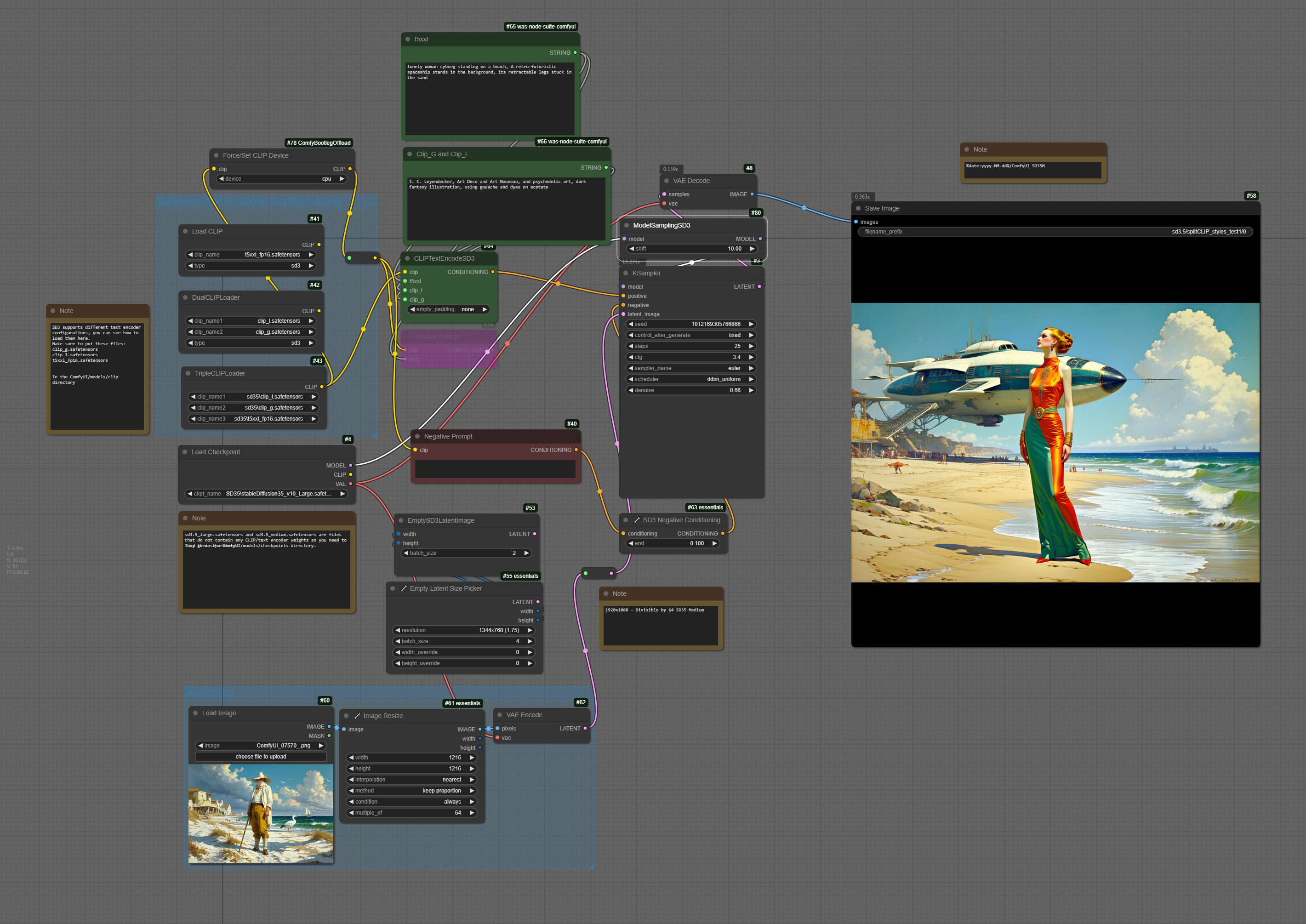Select the IMG2IMG group title
This screenshot has width=1306, height=924.
(209, 693)
